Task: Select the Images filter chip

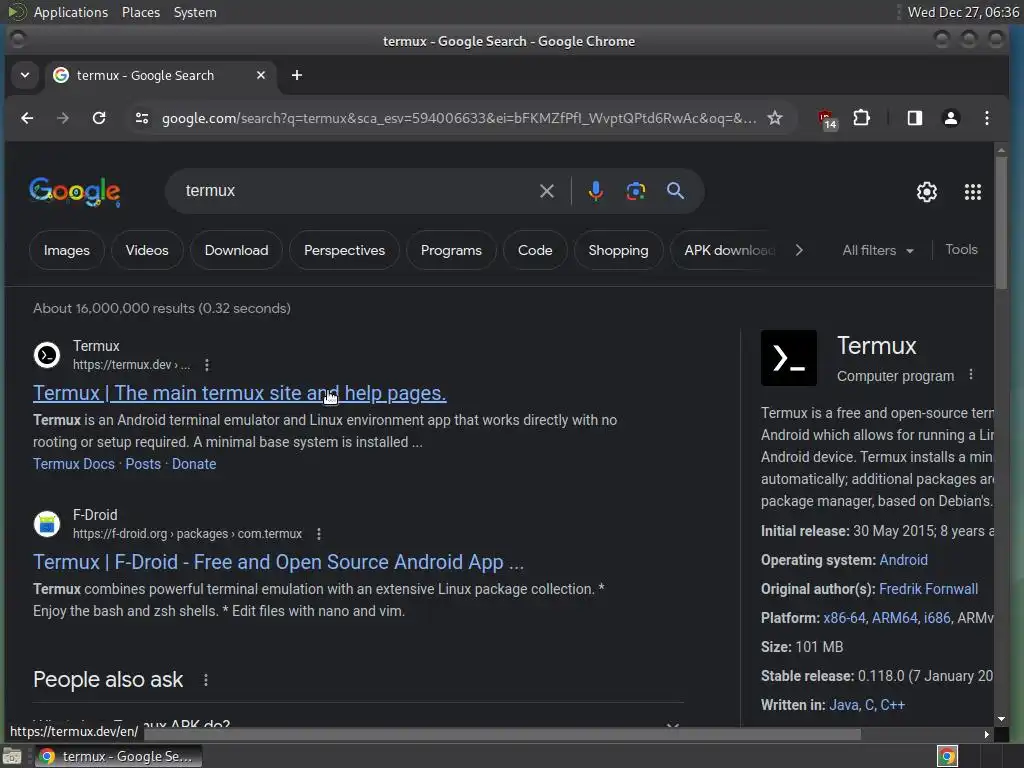Action: coord(67,250)
